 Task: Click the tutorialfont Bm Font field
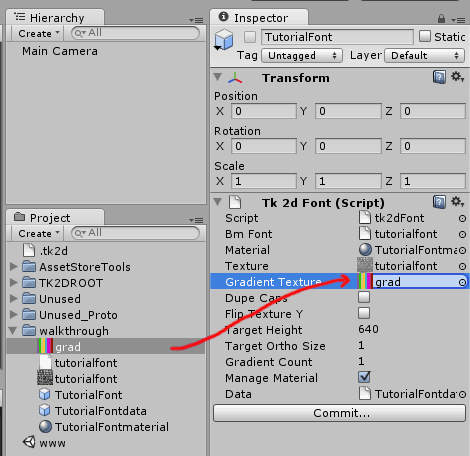pyautogui.click(x=413, y=234)
